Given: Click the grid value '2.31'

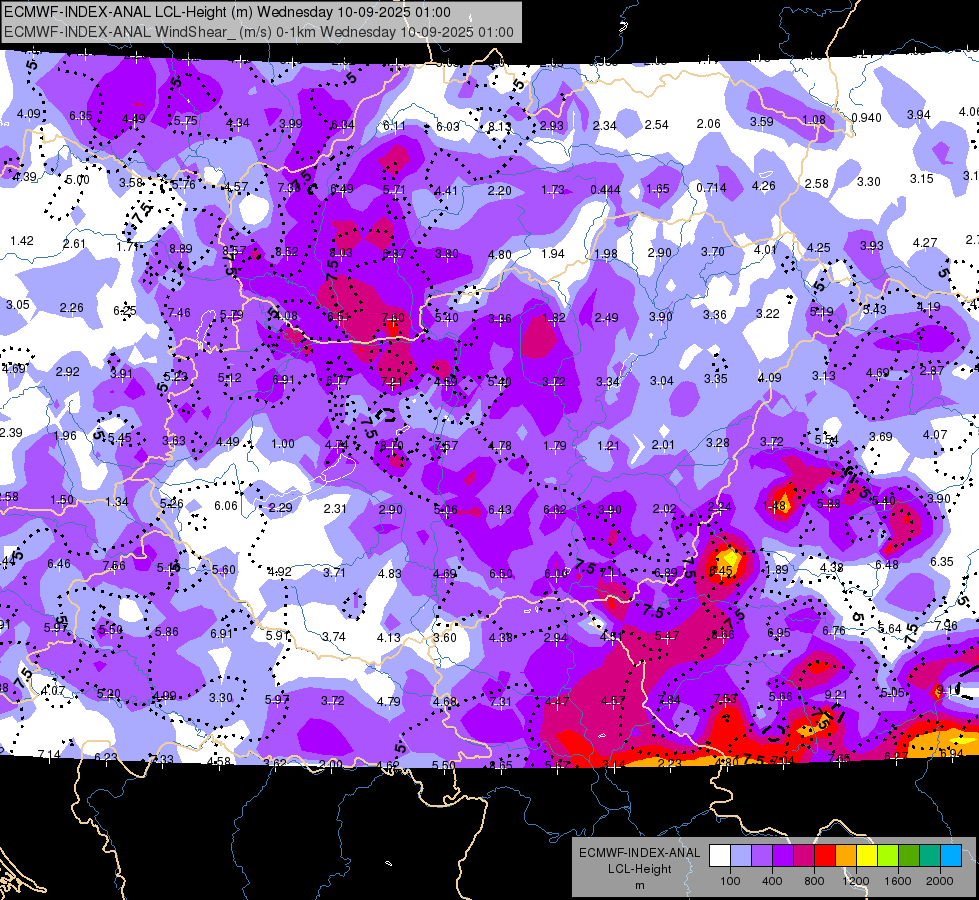Looking at the screenshot, I should pos(335,509).
